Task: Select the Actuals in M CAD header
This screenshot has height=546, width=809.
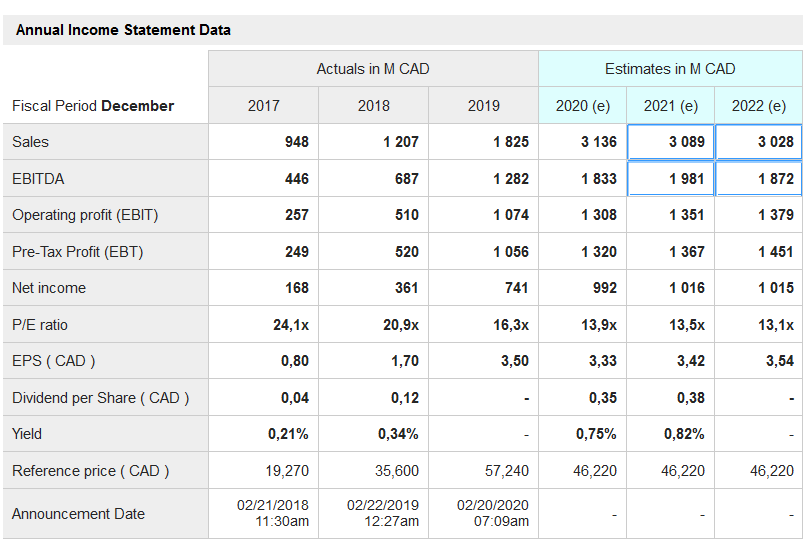Action: [x=373, y=69]
